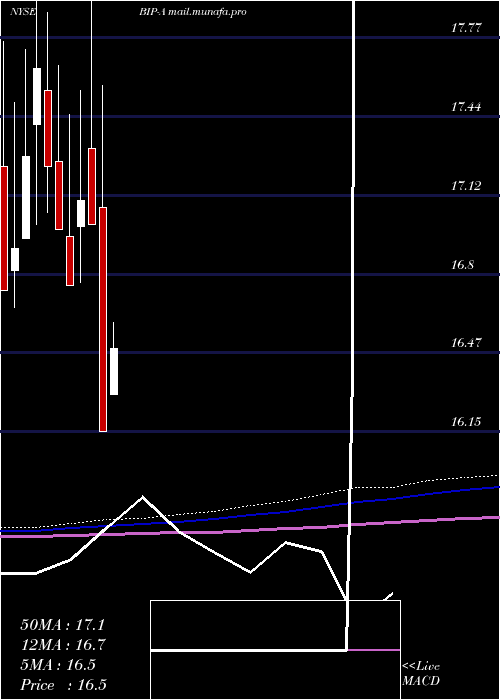Click the <<Live MACD label
The image size is (500, 700).
point(421,674)
